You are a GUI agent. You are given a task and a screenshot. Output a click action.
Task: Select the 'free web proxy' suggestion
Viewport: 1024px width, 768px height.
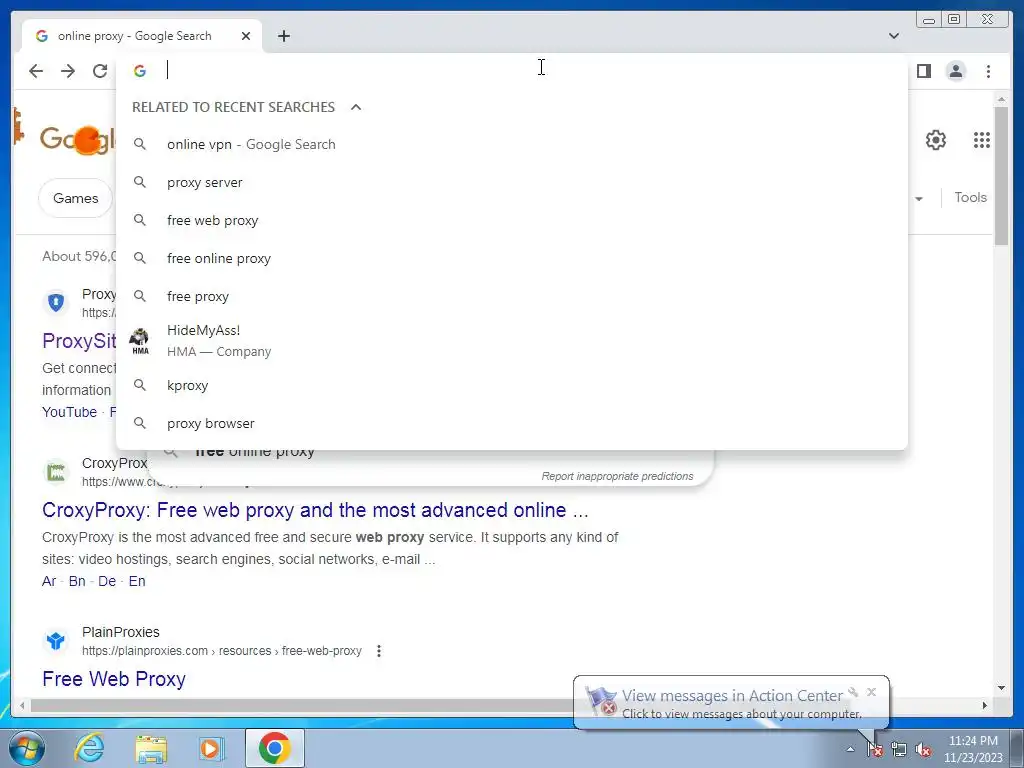(x=511, y=220)
